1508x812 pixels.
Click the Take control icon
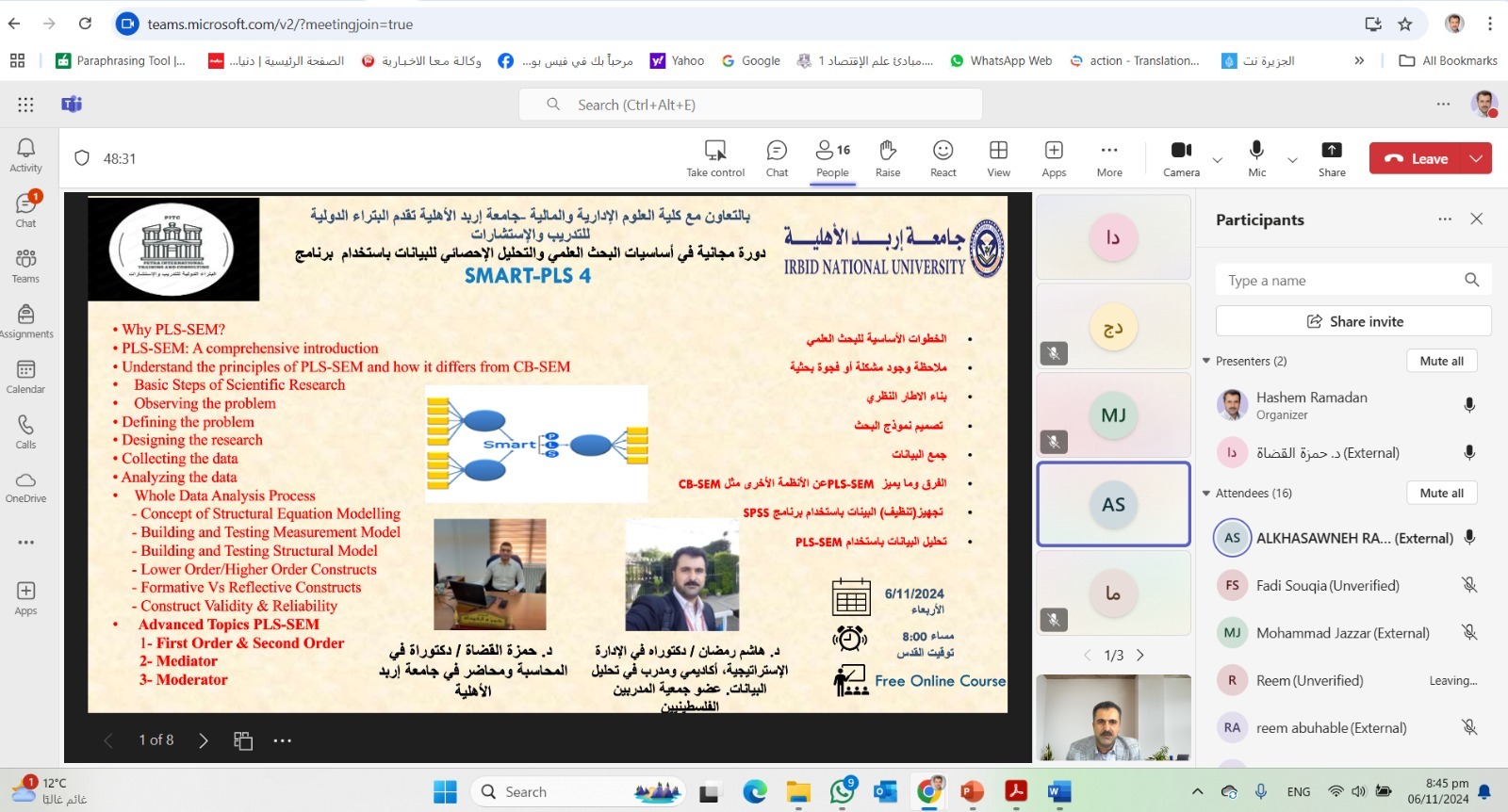(x=715, y=151)
